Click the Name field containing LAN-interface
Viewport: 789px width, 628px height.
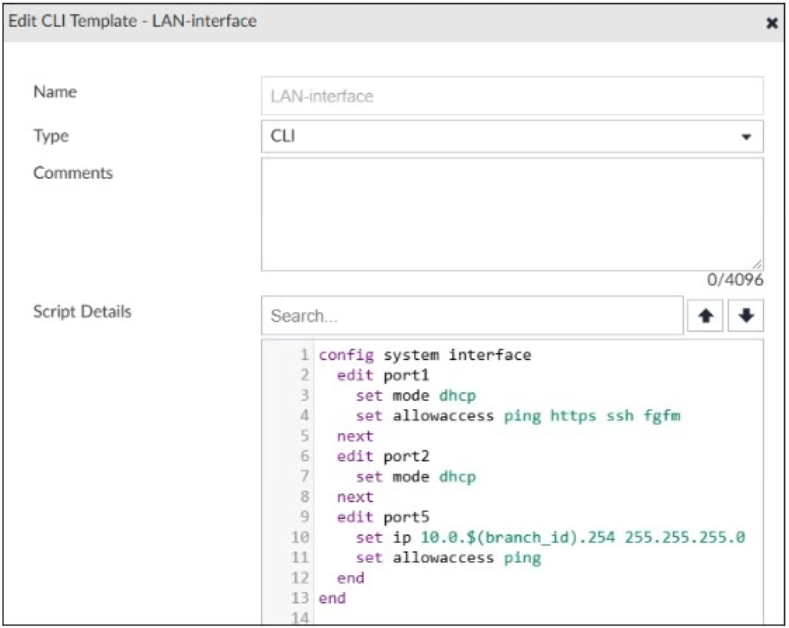point(512,94)
